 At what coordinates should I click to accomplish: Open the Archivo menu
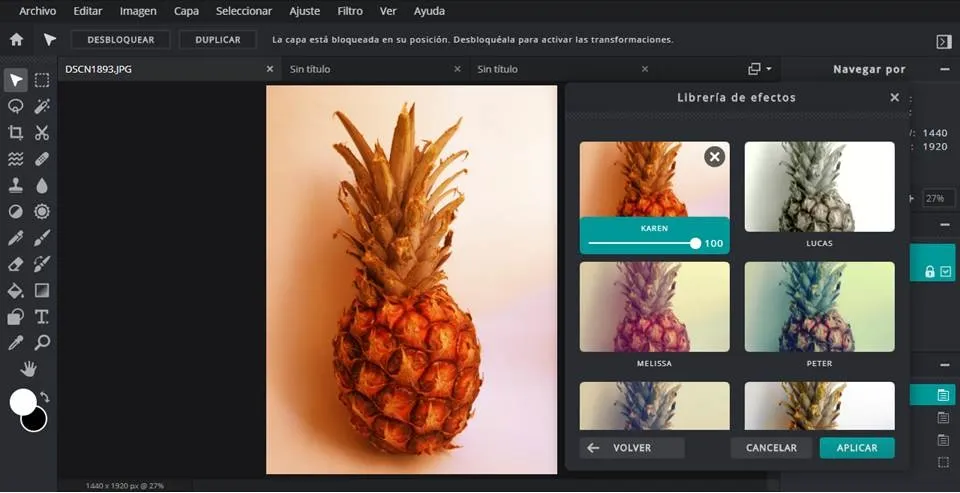(x=37, y=11)
